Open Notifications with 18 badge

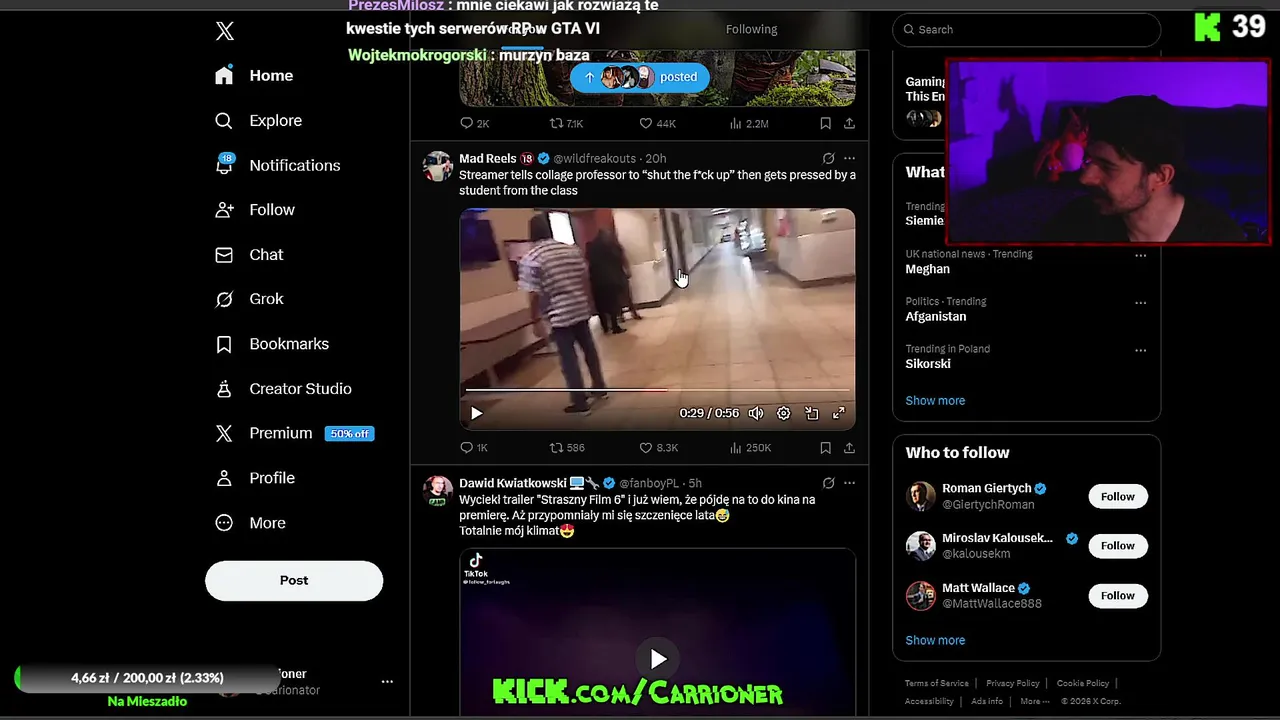278,165
